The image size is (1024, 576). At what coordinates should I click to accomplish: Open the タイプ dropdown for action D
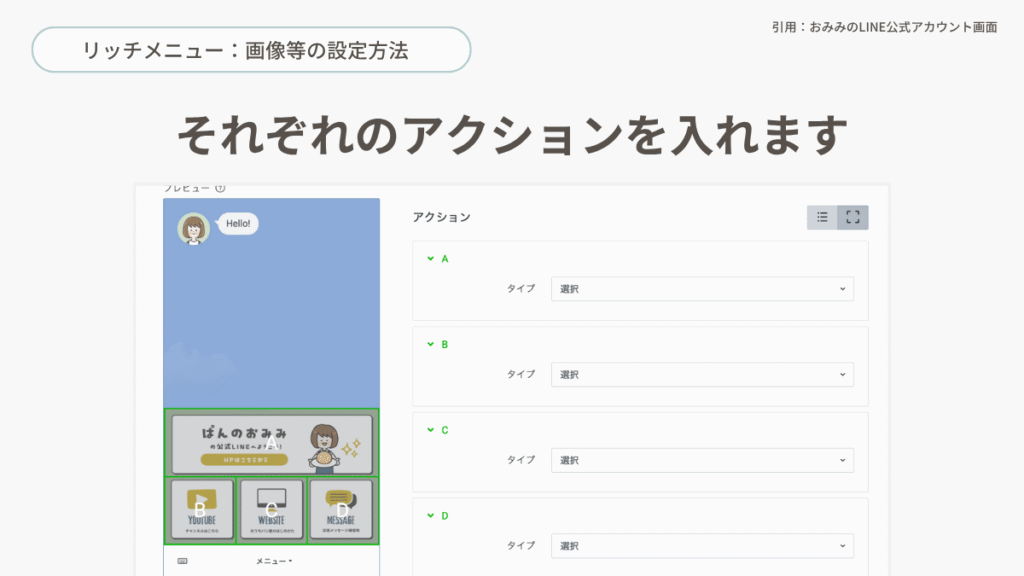[x=702, y=546]
